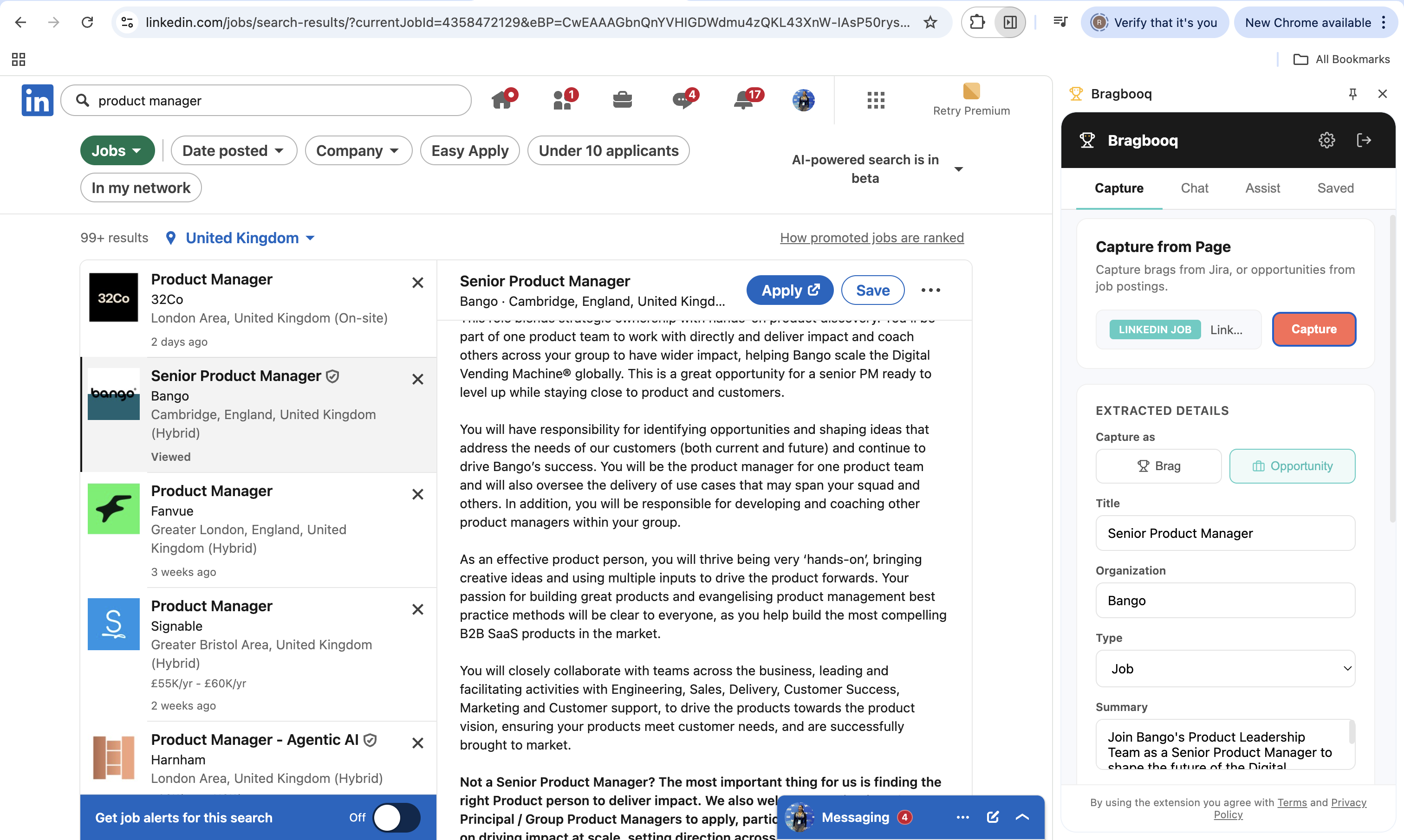
Task: Click the orange Capture button
Action: 1313,329
